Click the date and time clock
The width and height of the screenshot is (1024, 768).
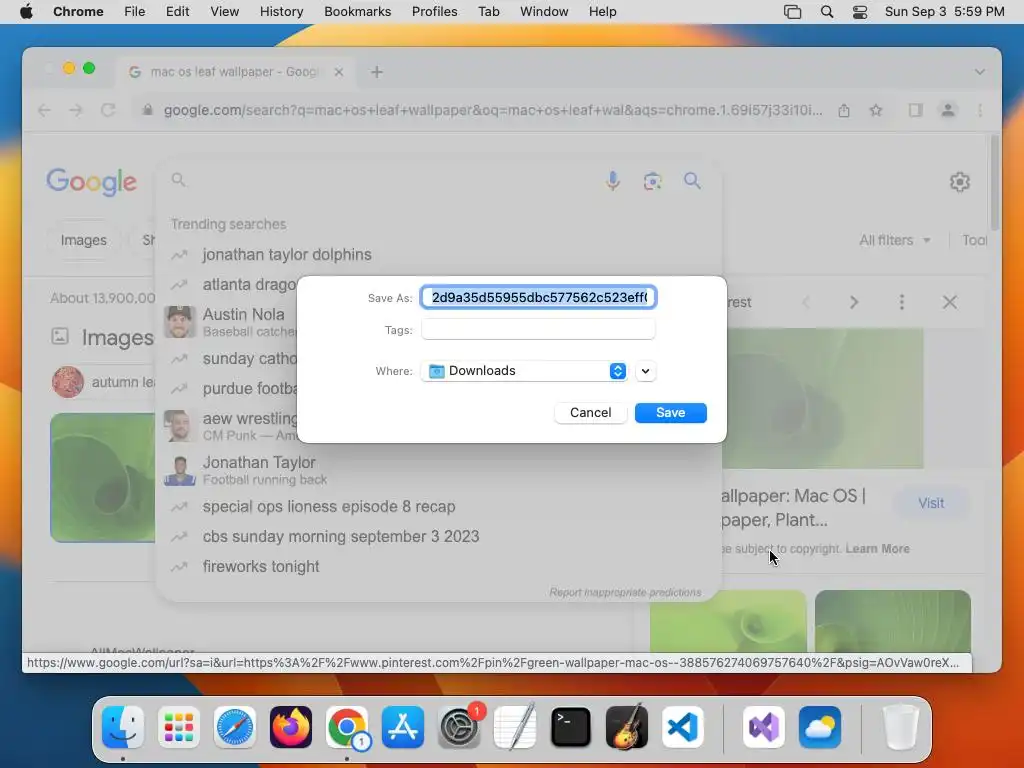click(944, 12)
